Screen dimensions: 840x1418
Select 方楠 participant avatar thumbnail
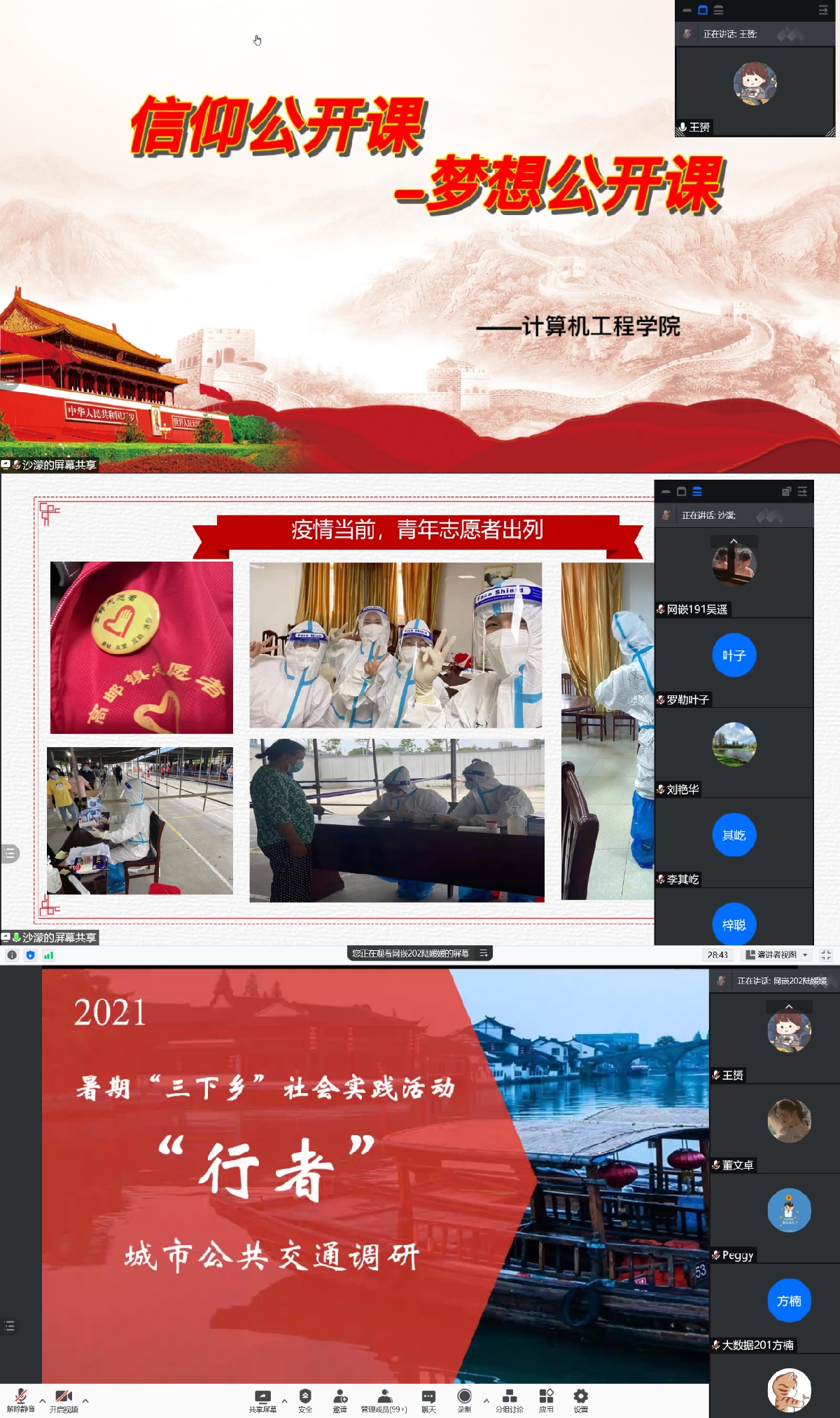pos(789,1301)
